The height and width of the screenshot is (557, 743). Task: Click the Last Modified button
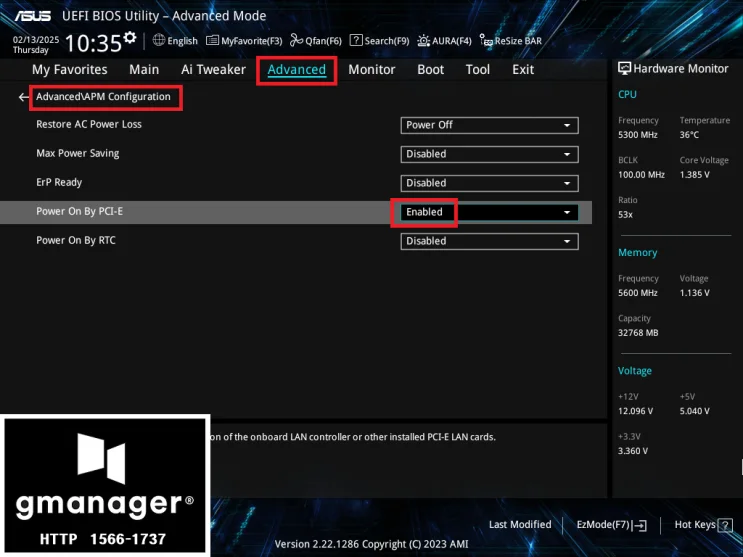pos(520,525)
